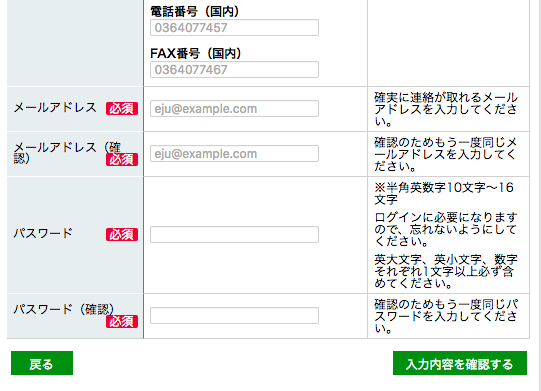Click the hint 確認のためもう一度同じパスワード
Image resolution: width=541 pixels, height=391 pixels.
(x=446, y=316)
